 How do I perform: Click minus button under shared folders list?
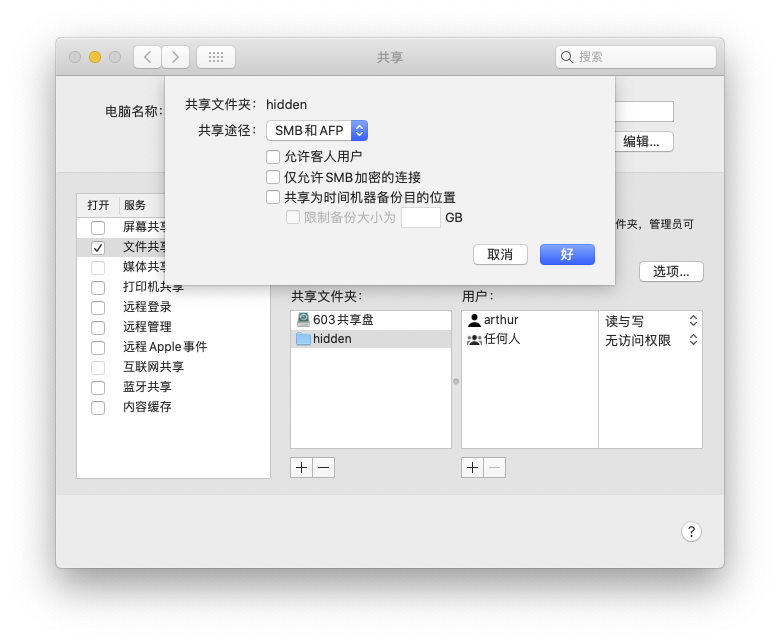point(323,467)
